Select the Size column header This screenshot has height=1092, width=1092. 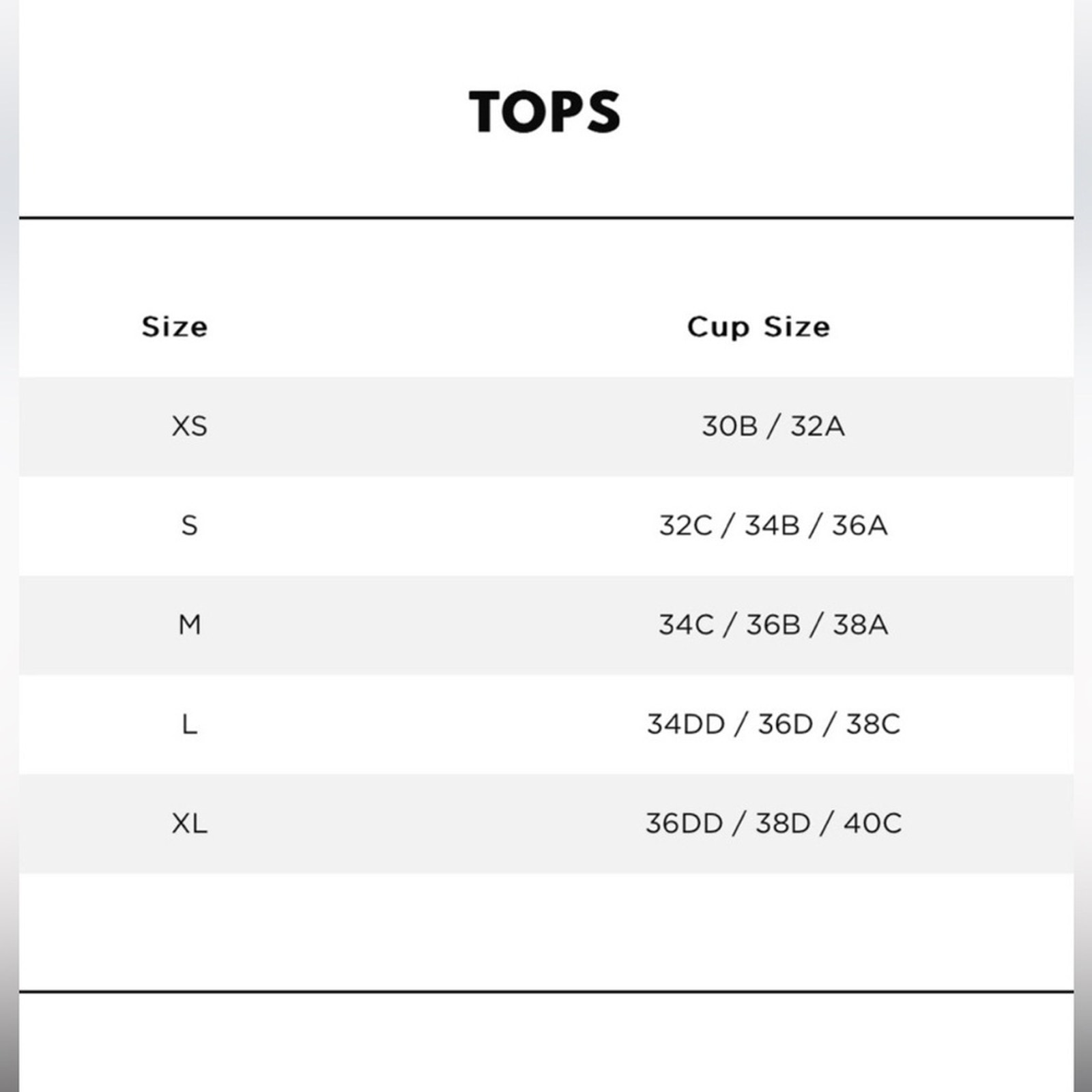click(x=175, y=327)
